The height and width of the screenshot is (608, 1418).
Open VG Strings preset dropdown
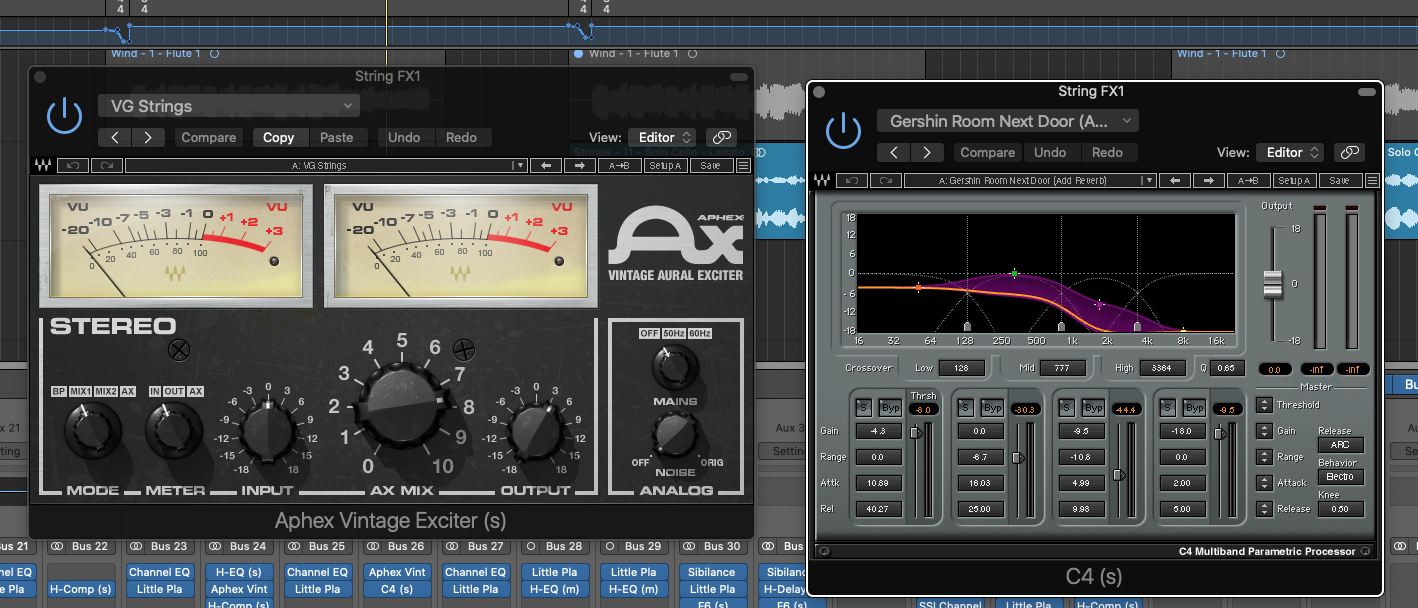click(229, 106)
